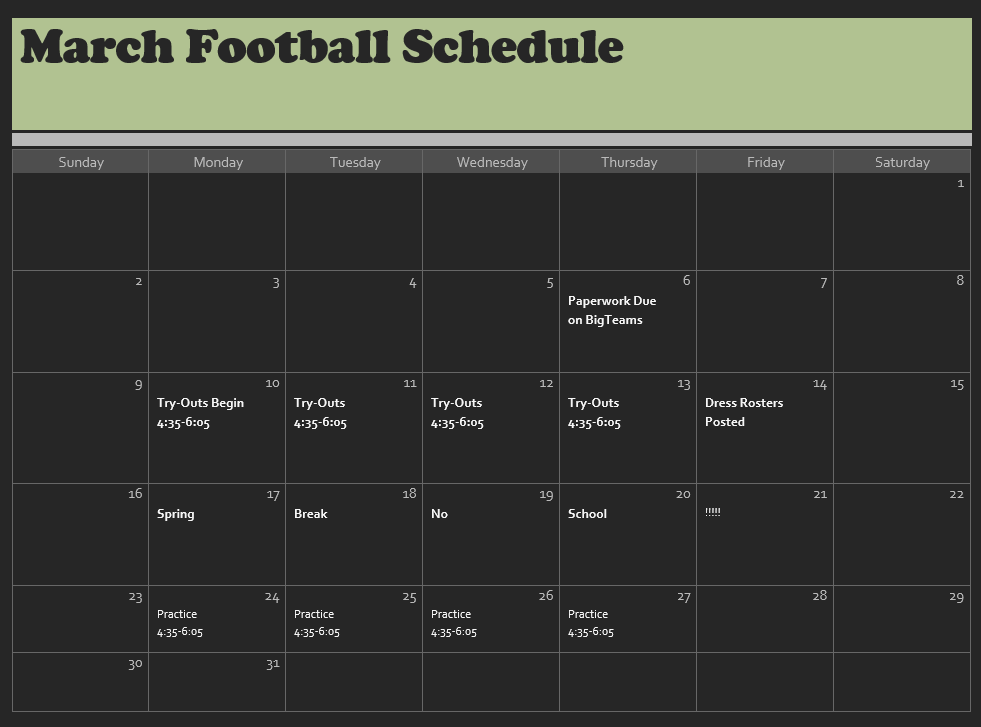Select the Try-Outs entry on Thursday the 13th

(594, 412)
